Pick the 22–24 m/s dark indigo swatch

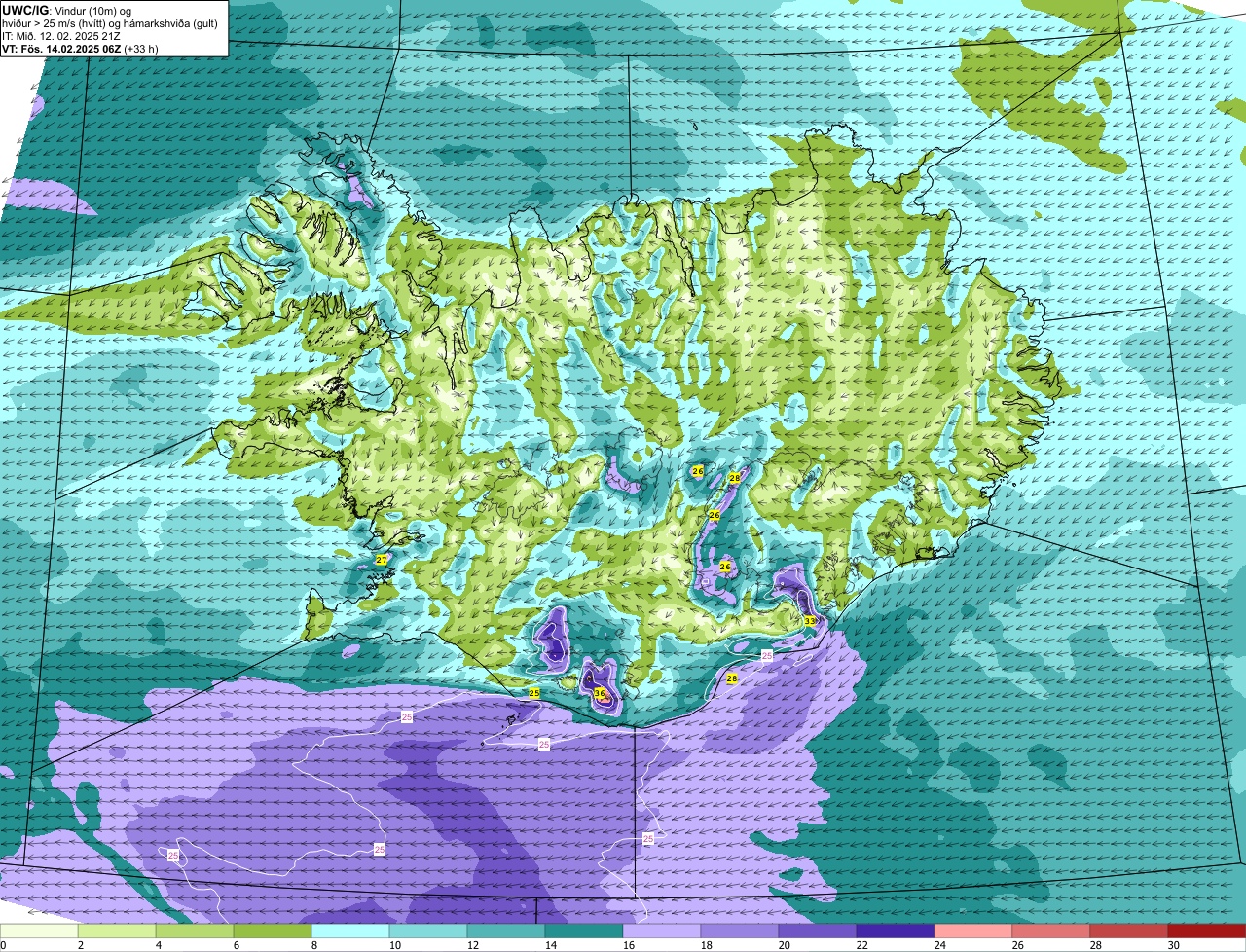click(x=896, y=931)
